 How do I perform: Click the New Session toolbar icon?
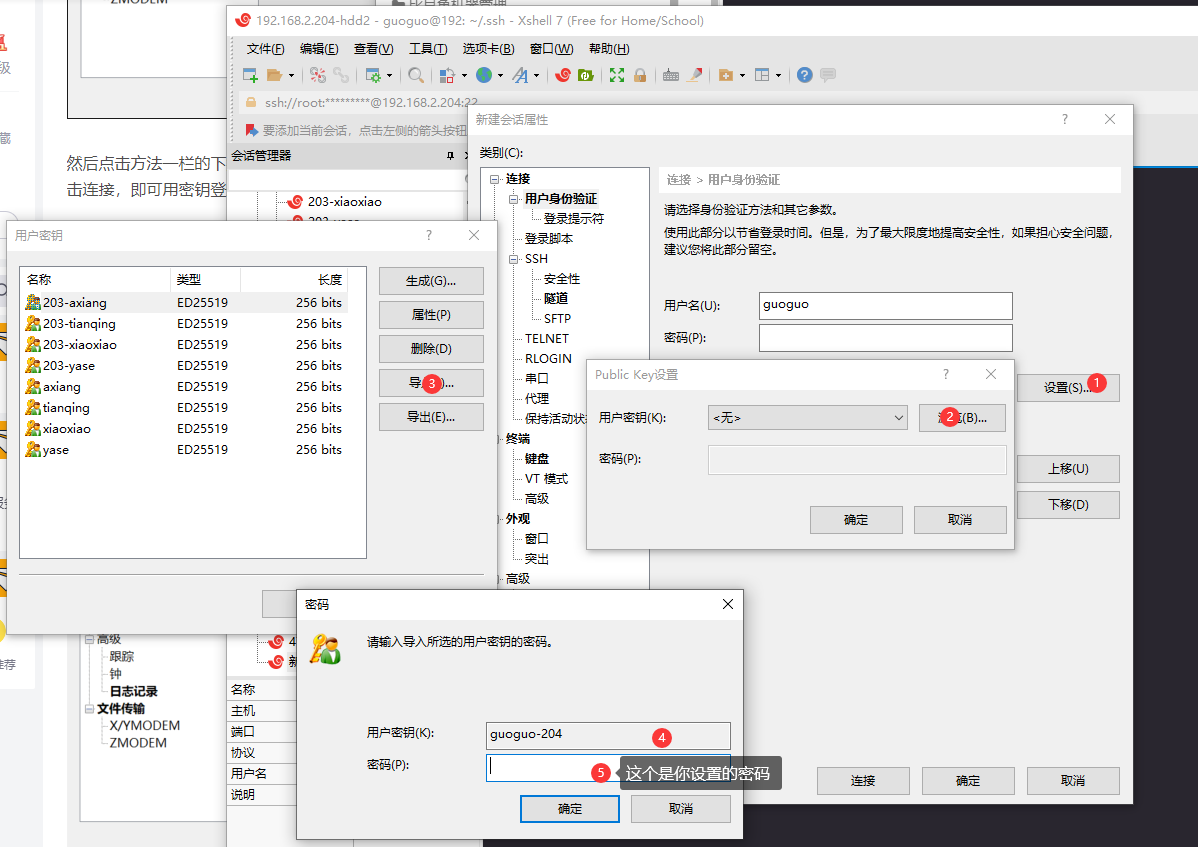point(250,75)
